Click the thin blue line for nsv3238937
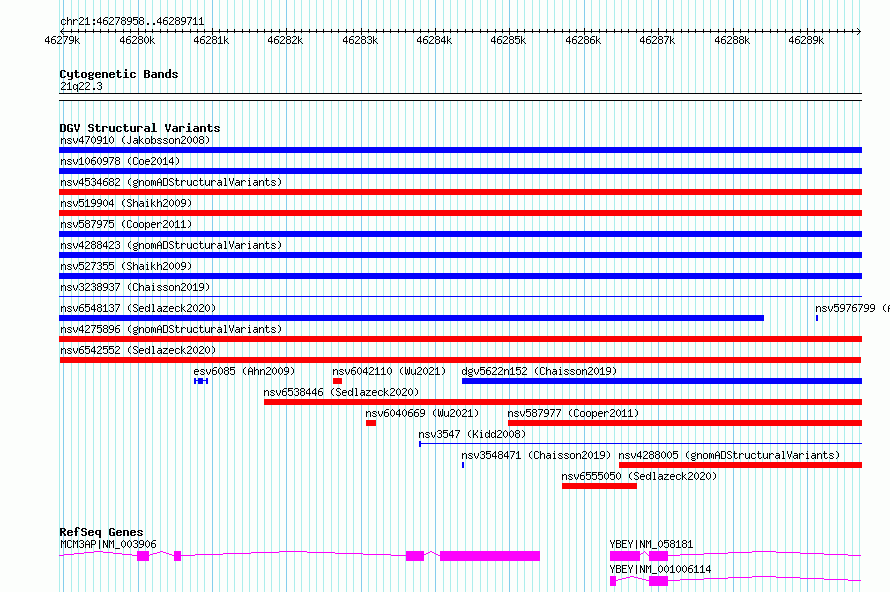The height and width of the screenshot is (592, 890). (460, 296)
